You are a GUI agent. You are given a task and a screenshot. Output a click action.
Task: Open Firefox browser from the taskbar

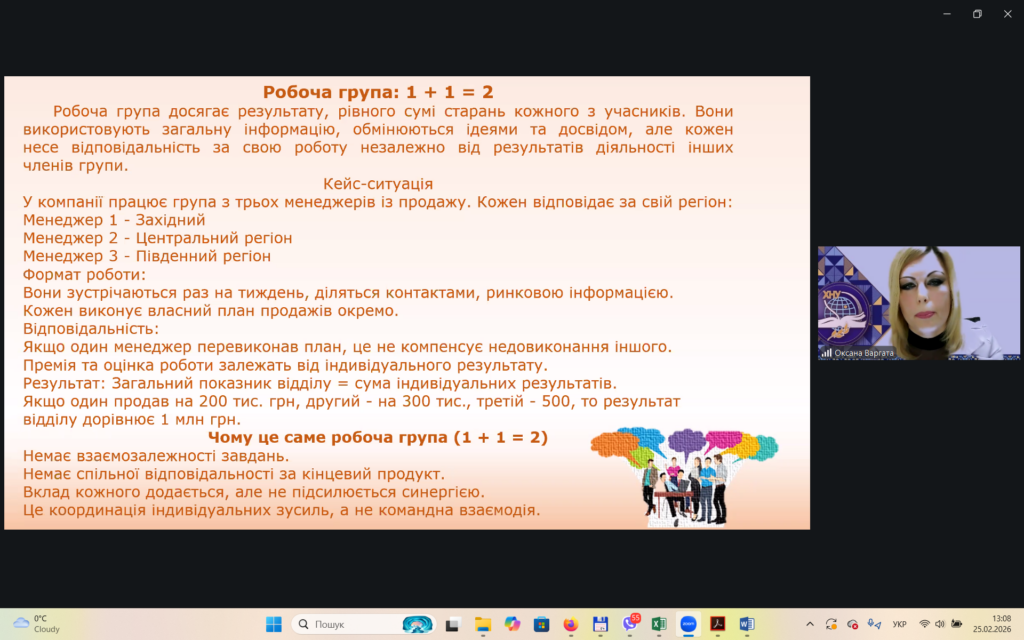[571, 624]
